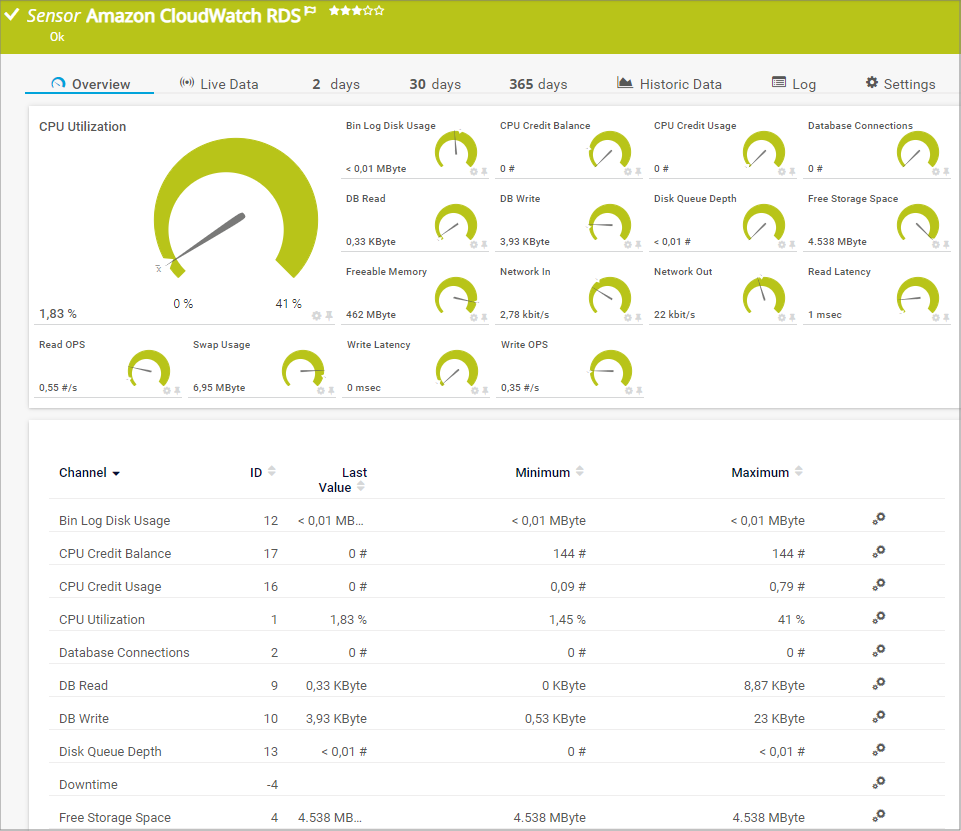Screen dimensions: 961x831
Task: Set sensor priority to five stars
Action: (379, 11)
